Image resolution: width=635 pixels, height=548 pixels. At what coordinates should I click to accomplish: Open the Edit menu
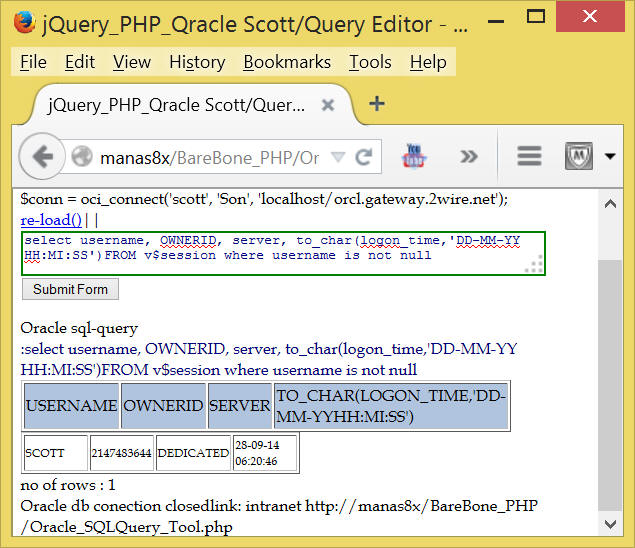pyautogui.click(x=80, y=62)
